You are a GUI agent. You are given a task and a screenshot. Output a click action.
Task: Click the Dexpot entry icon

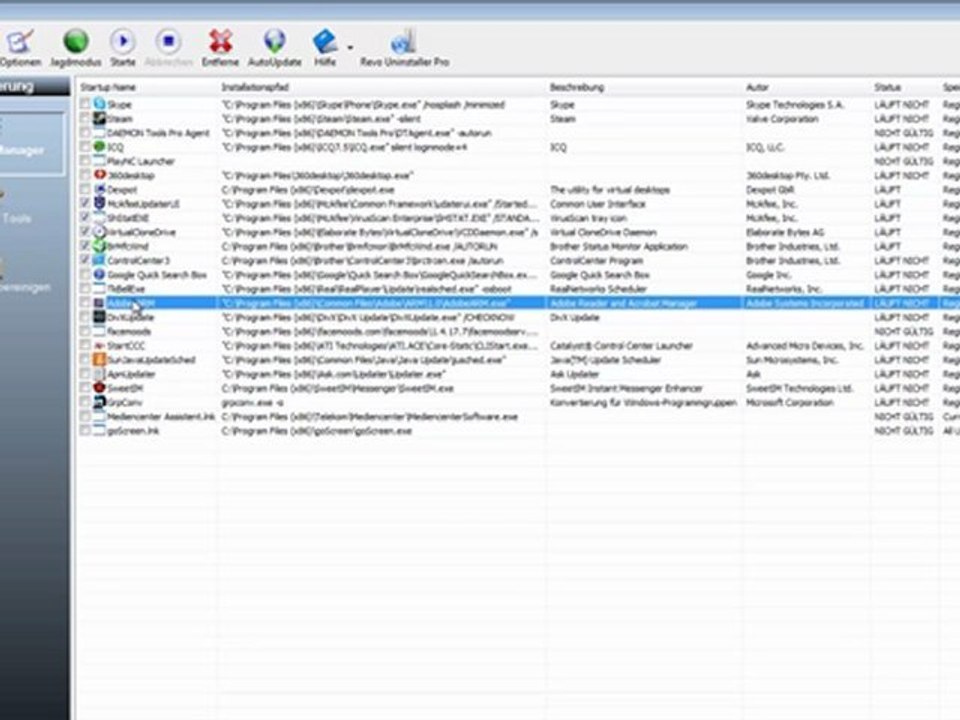tap(99, 189)
